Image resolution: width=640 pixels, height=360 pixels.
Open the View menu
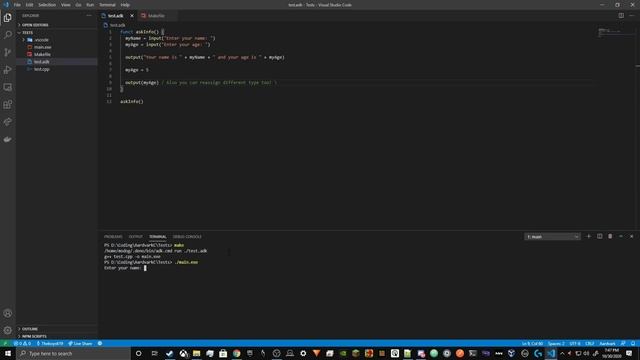pos(66,5)
